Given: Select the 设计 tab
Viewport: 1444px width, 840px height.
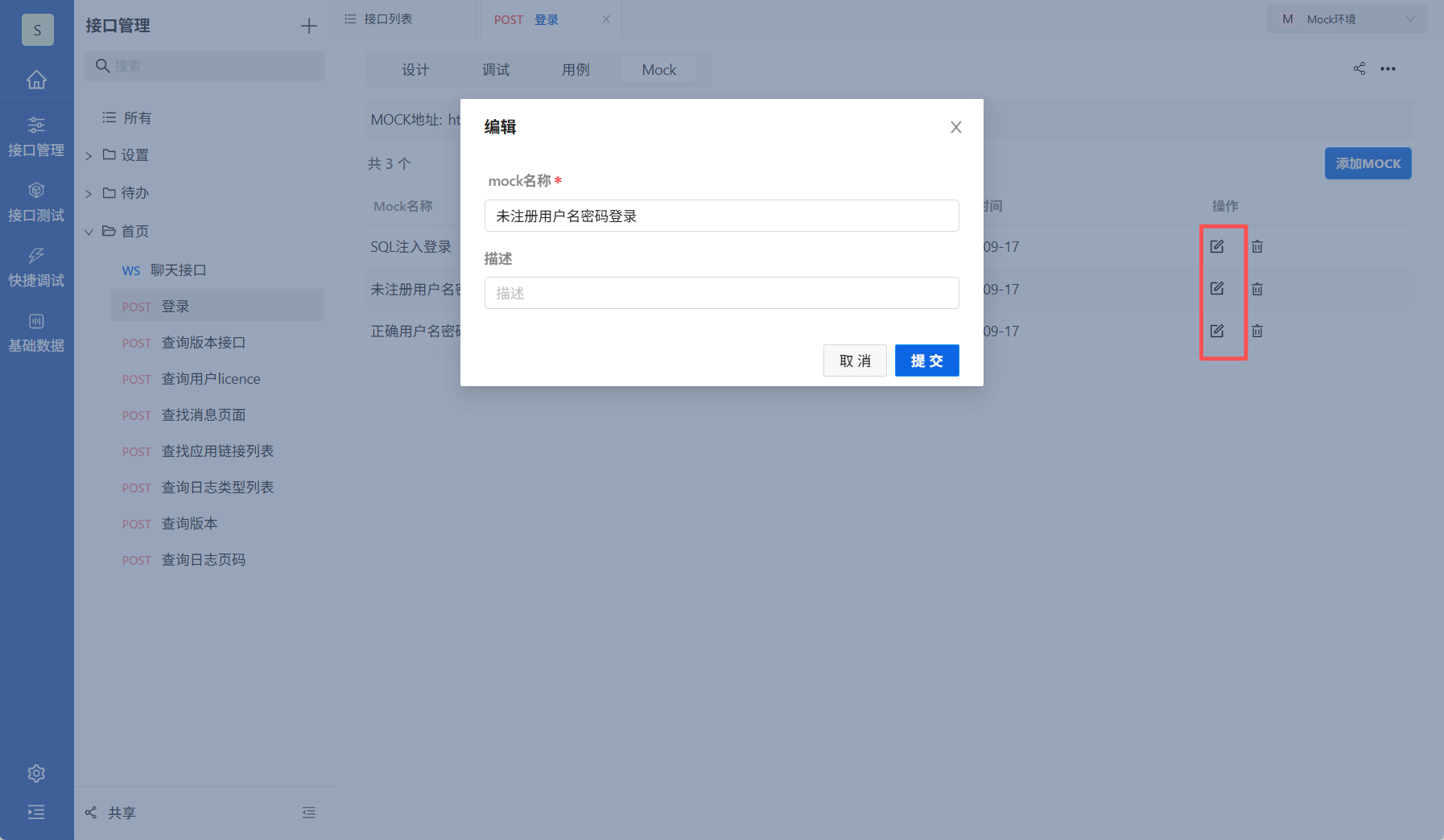Looking at the screenshot, I should 415,69.
